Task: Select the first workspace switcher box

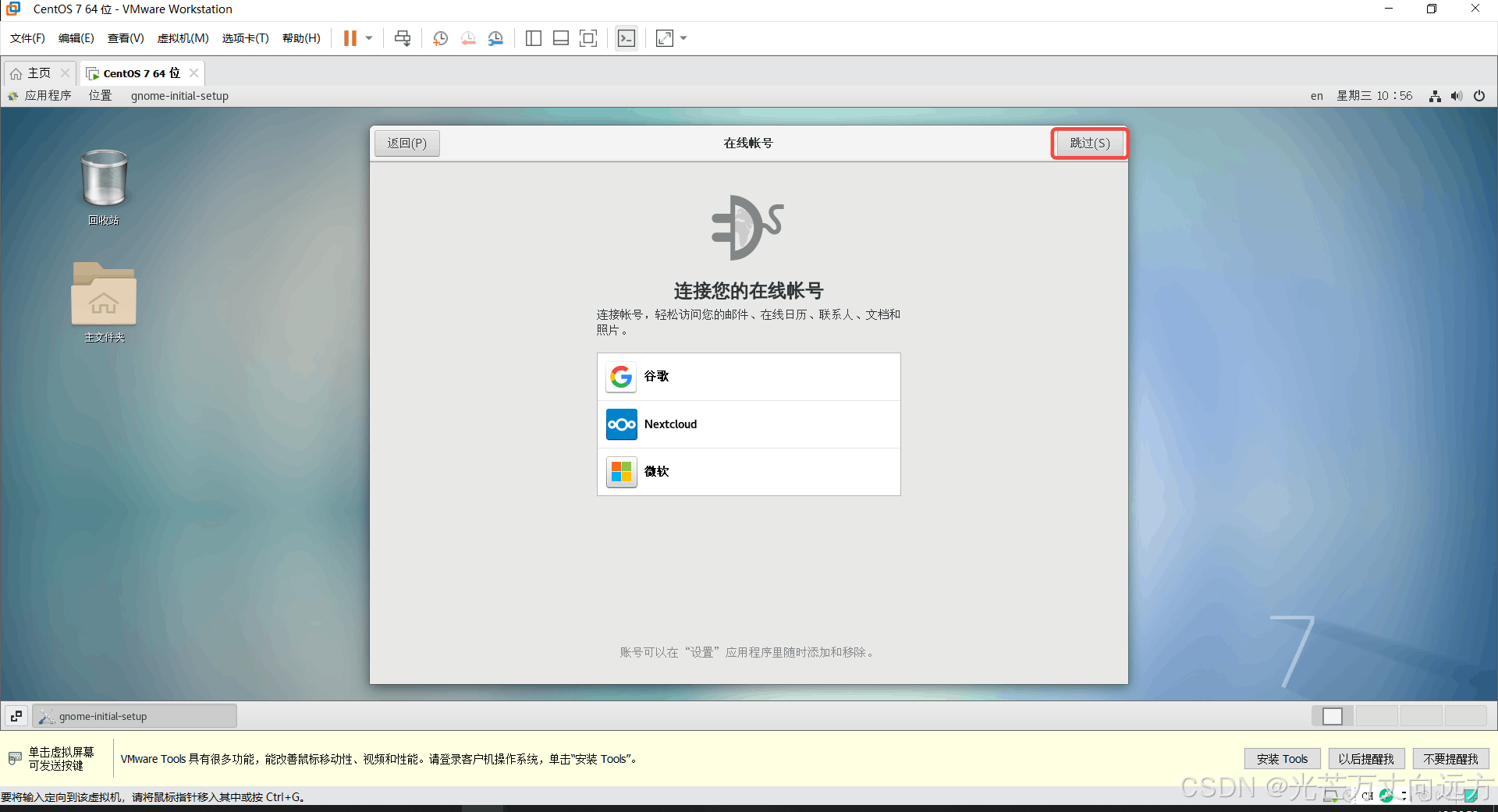Action: 1333,716
